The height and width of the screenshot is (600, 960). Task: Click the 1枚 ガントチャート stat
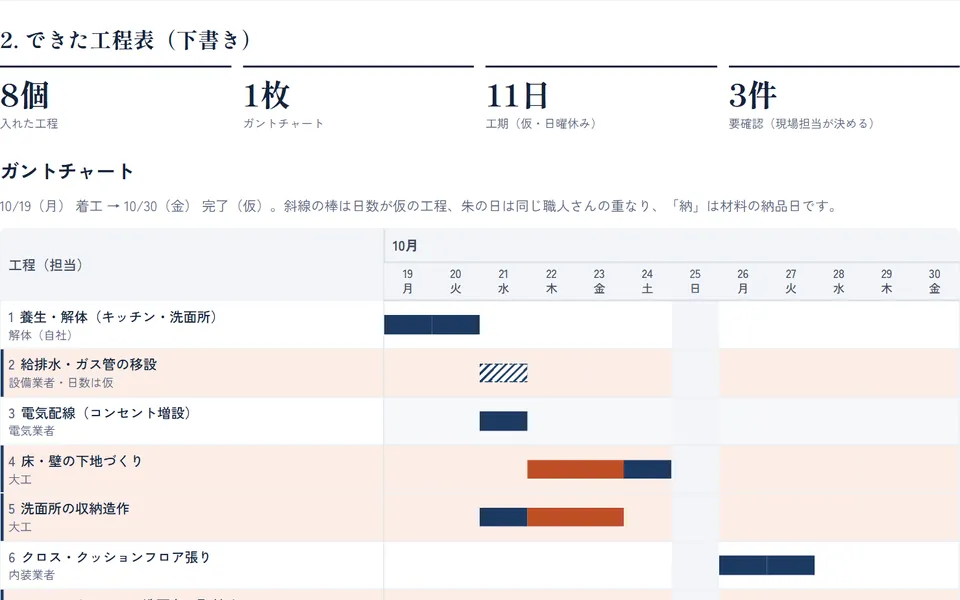(x=358, y=99)
